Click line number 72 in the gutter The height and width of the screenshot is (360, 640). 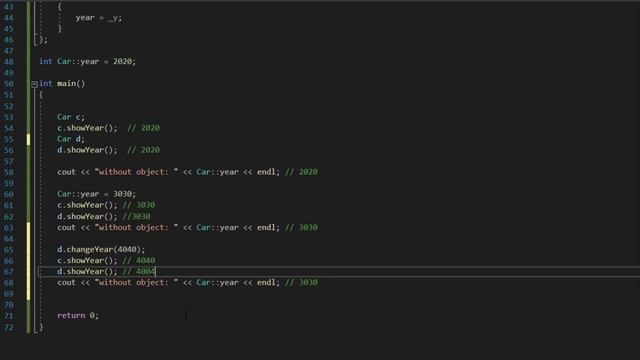click(9, 327)
